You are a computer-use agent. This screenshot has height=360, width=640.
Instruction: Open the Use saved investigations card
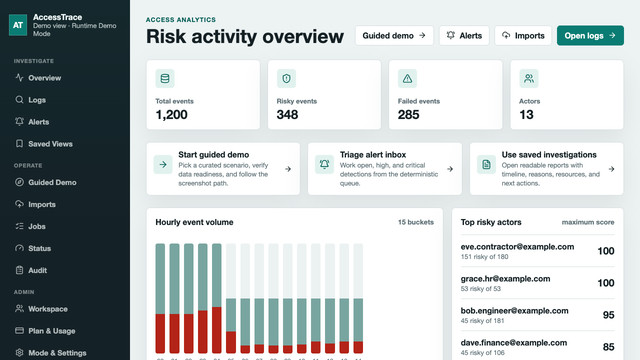point(547,169)
